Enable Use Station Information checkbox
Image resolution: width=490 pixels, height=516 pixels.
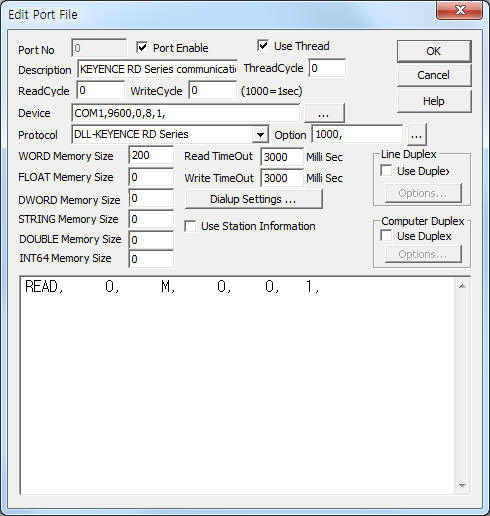pyautogui.click(x=190, y=226)
